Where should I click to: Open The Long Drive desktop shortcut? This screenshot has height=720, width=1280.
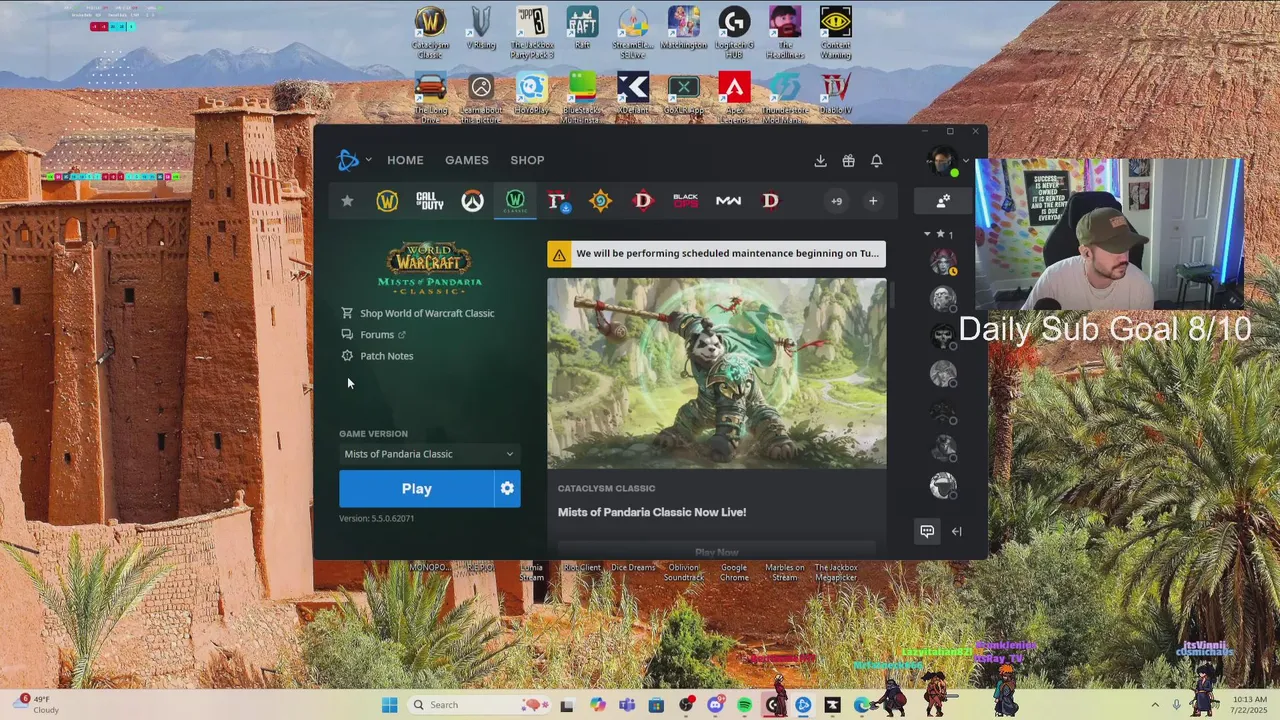click(430, 98)
